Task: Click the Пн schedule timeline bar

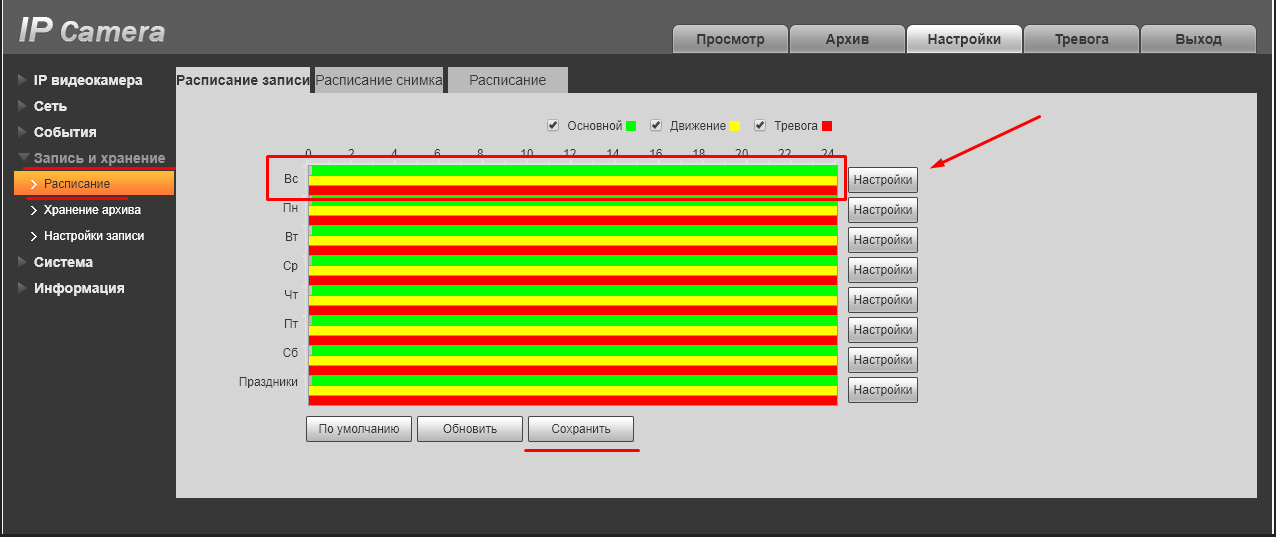Action: click(572, 210)
